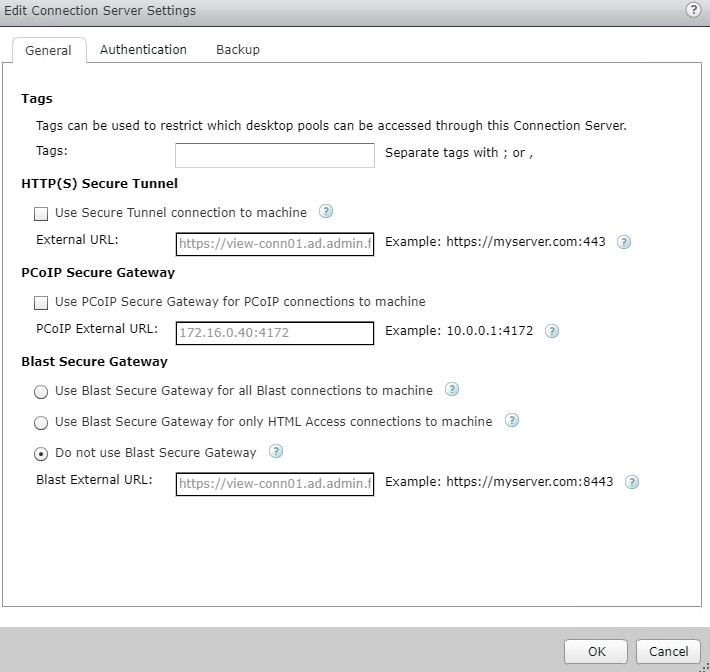The width and height of the screenshot is (710, 672).
Task: Click the PCoIP External URL field
Action: tap(274, 333)
